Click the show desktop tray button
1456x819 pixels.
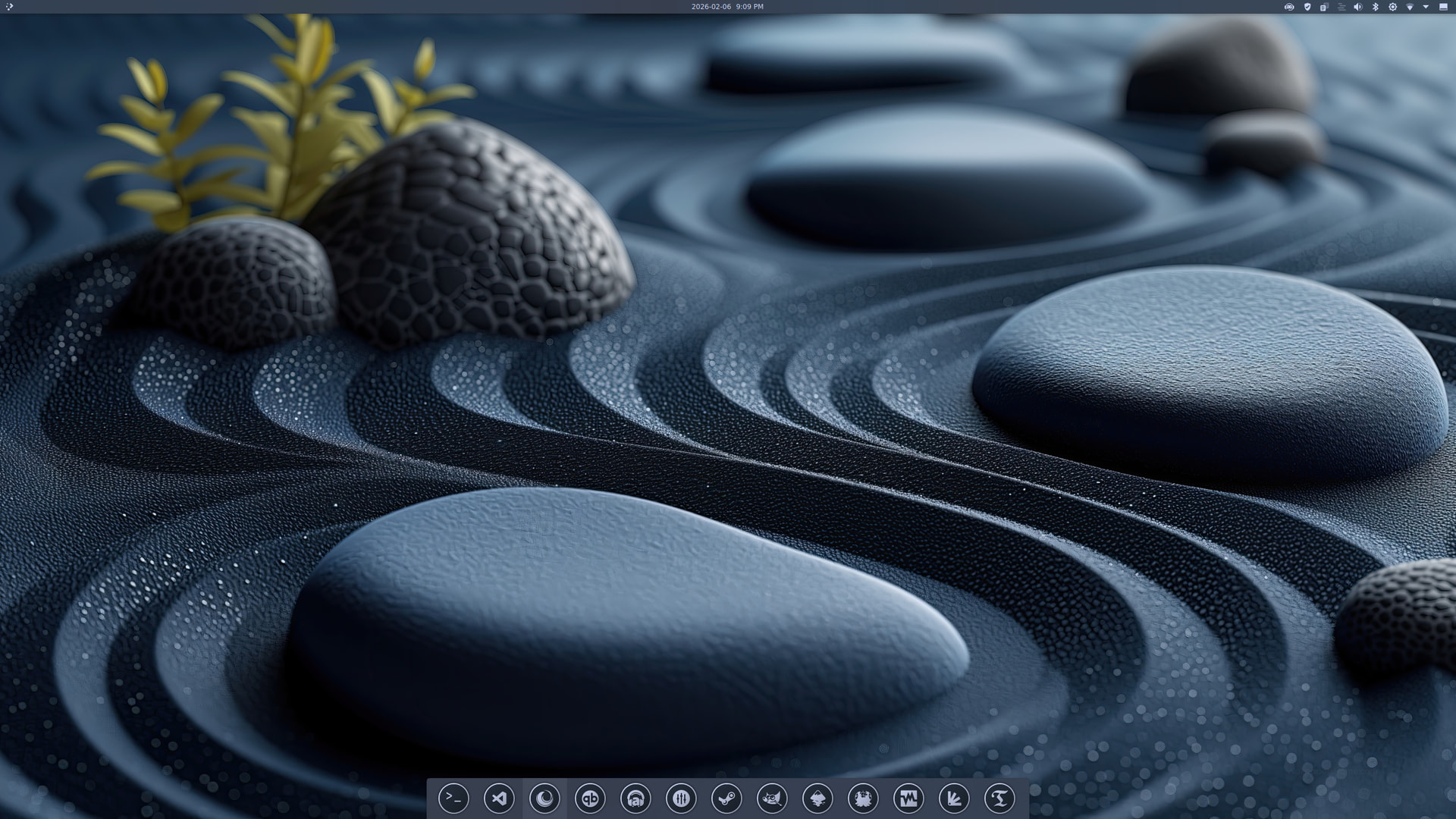1444,7
